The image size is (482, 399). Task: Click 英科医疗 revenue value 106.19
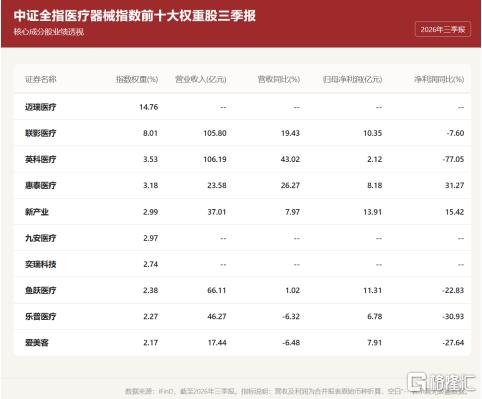pyautogui.click(x=215, y=159)
